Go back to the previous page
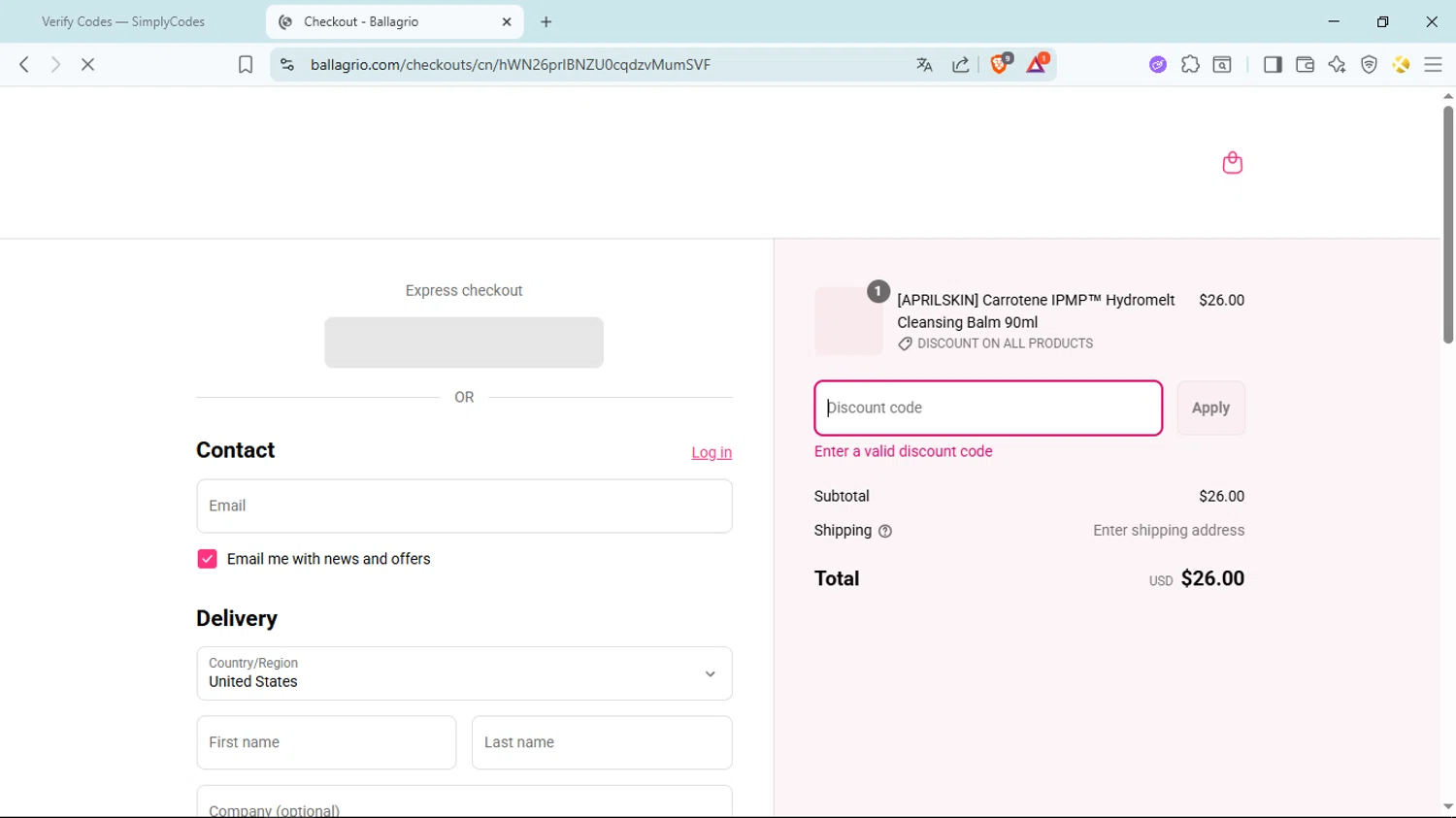The image size is (1456, 818). pos(24,64)
